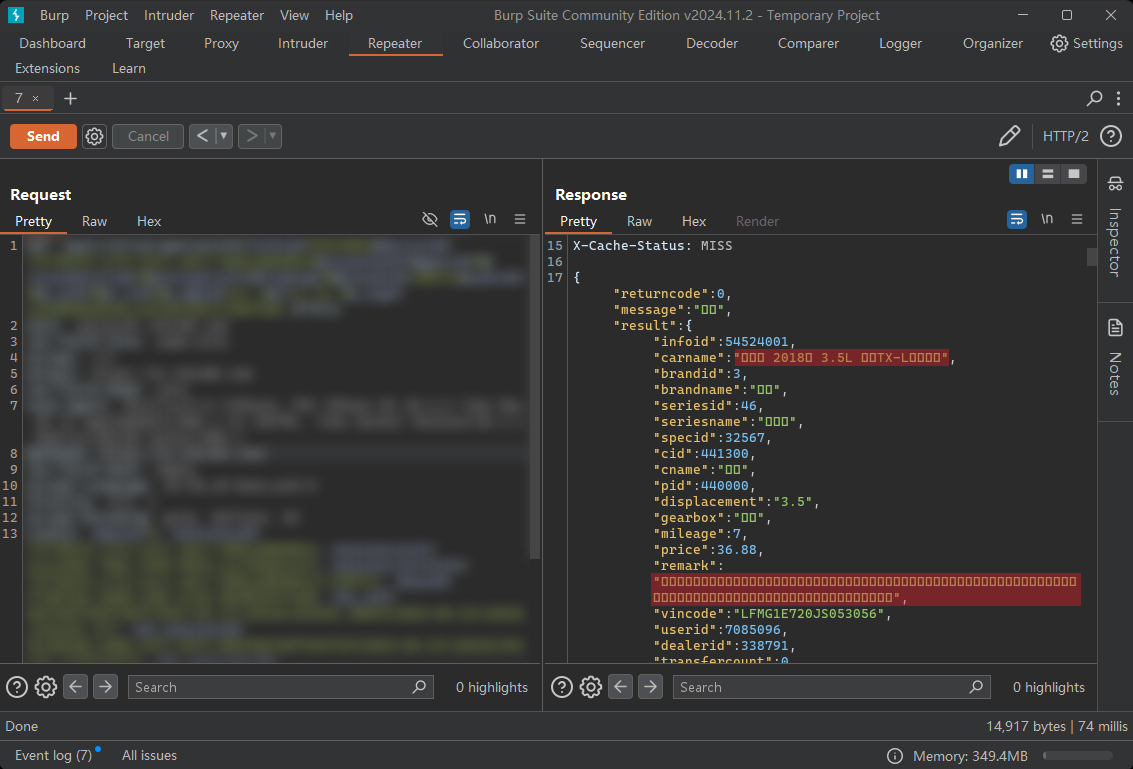The width and height of the screenshot is (1133, 769).
Task: Add a new Repeater tab with plus
Action: [x=70, y=98]
